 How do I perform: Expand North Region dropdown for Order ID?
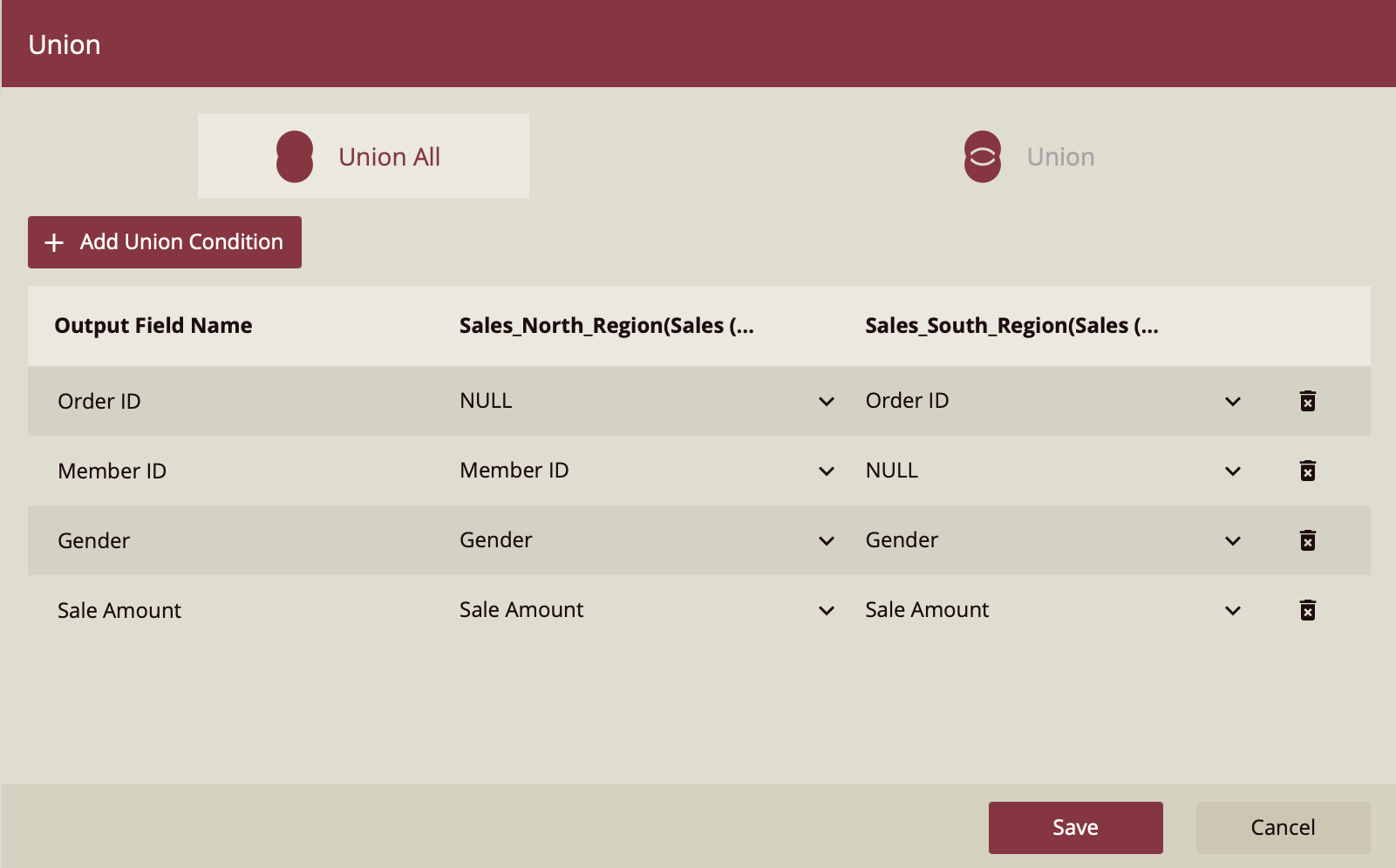pyautogui.click(x=826, y=401)
